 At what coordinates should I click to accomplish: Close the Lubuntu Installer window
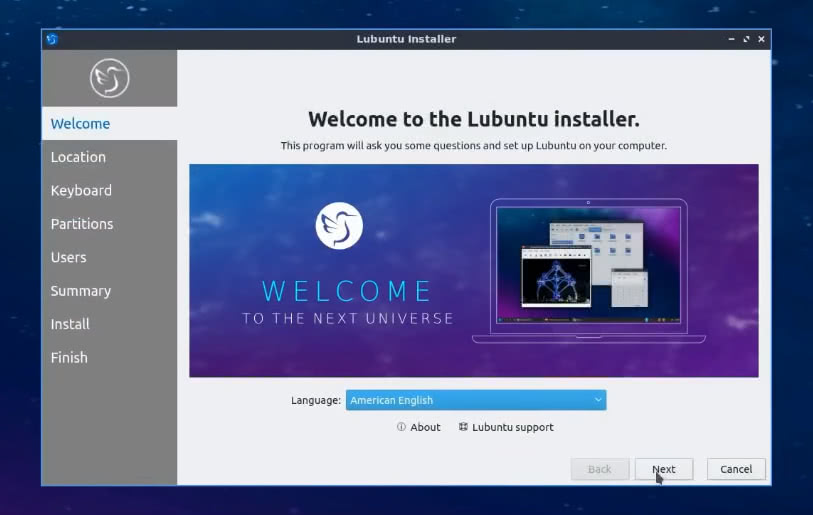(762, 39)
